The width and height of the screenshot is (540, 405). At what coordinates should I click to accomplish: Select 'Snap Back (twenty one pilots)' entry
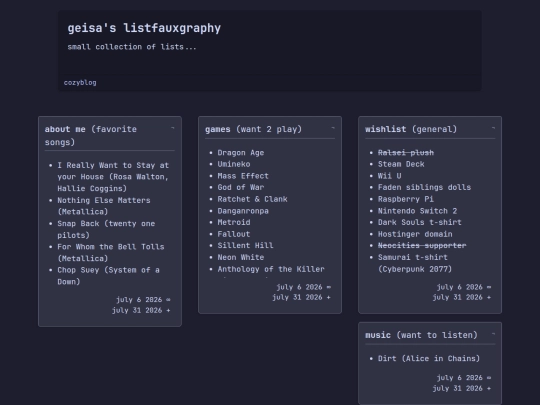pyautogui.click(x=106, y=229)
